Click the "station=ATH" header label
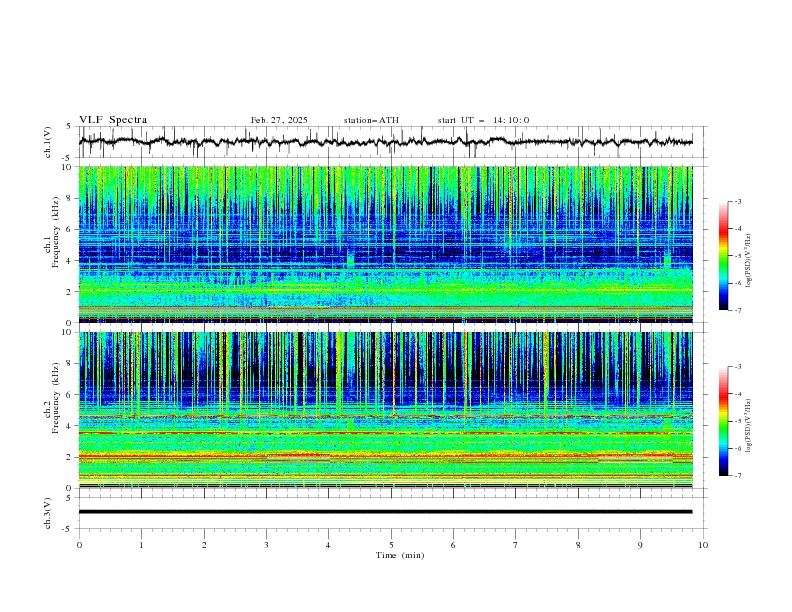Screen dimensions: 792x612 point(371,120)
